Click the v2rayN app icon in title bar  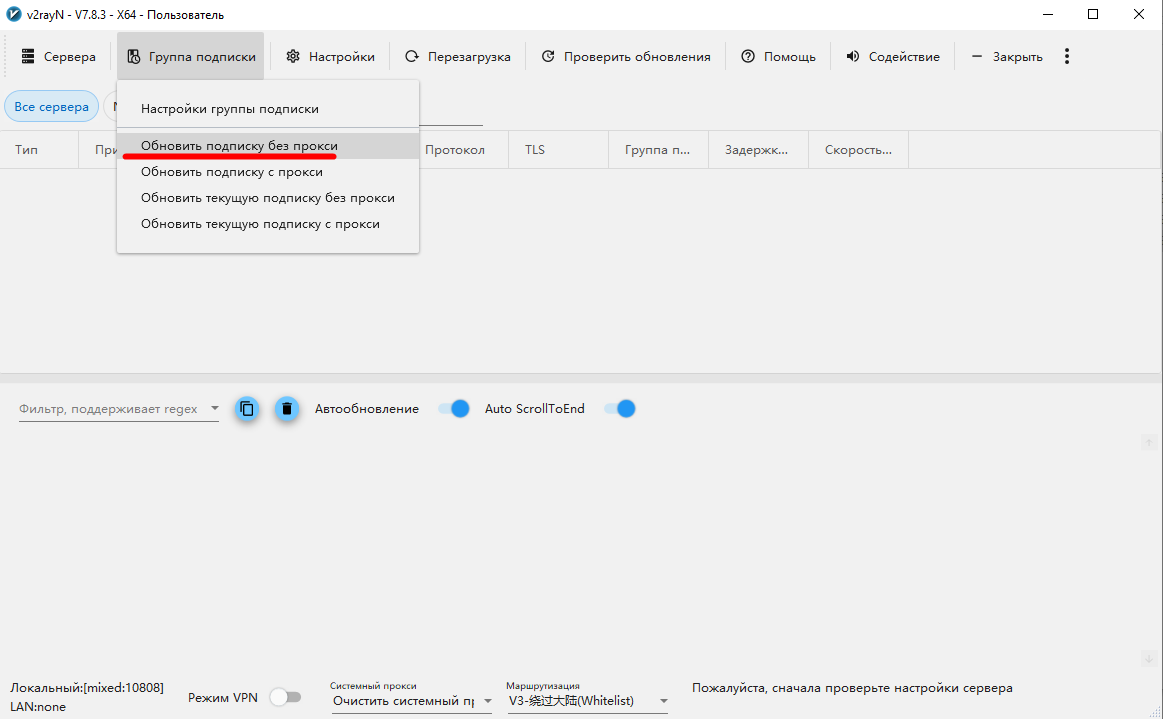click(x=13, y=14)
